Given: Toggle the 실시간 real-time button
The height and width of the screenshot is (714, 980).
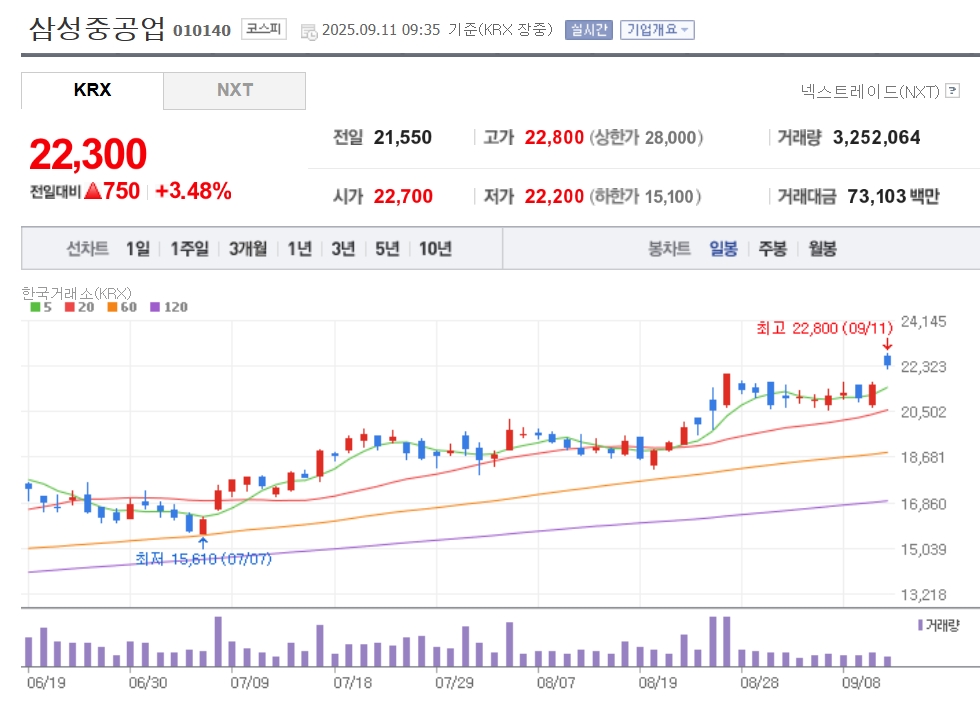Looking at the screenshot, I should pos(589,29).
